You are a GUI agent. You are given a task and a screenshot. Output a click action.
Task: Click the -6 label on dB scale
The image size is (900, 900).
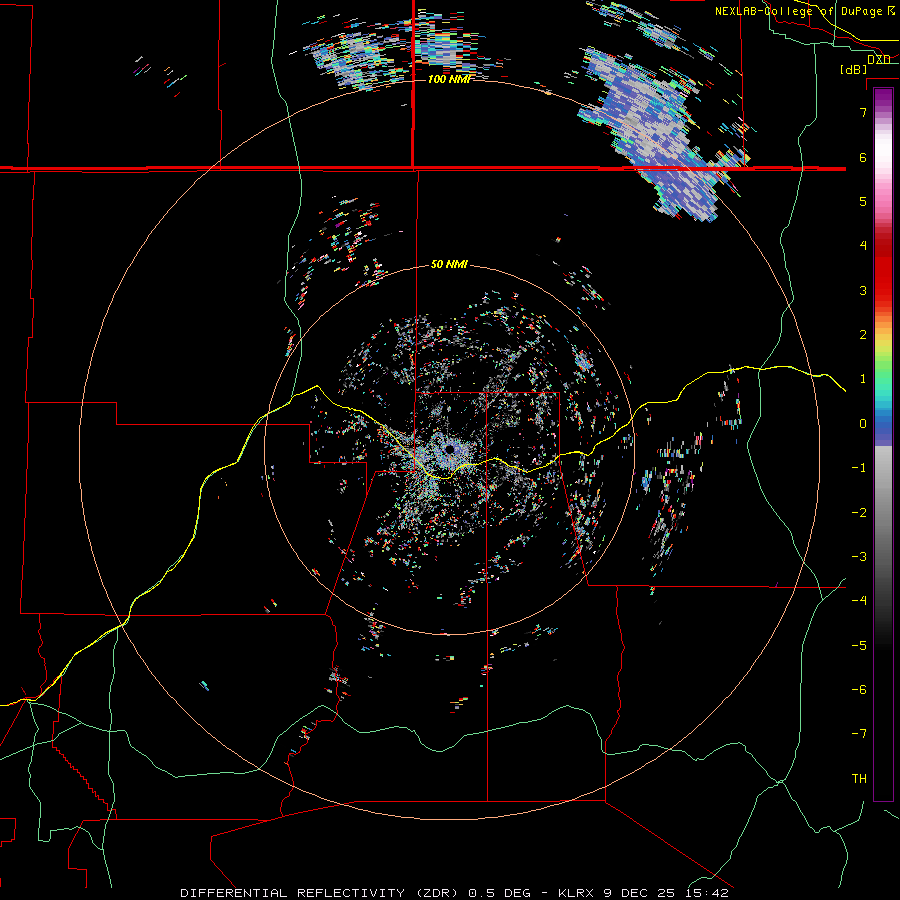click(x=859, y=690)
